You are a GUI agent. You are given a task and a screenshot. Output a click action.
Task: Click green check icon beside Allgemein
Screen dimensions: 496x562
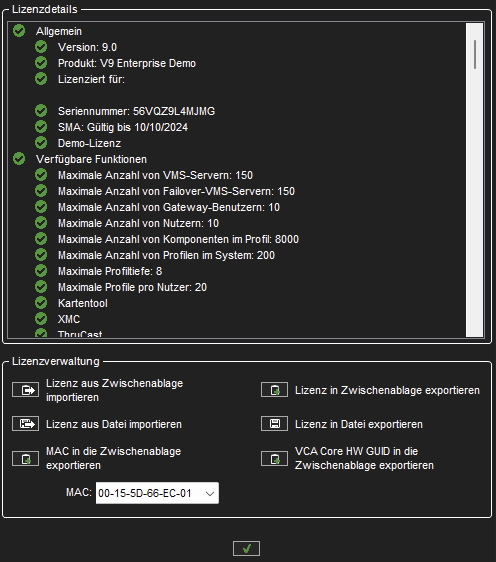tap(19, 31)
